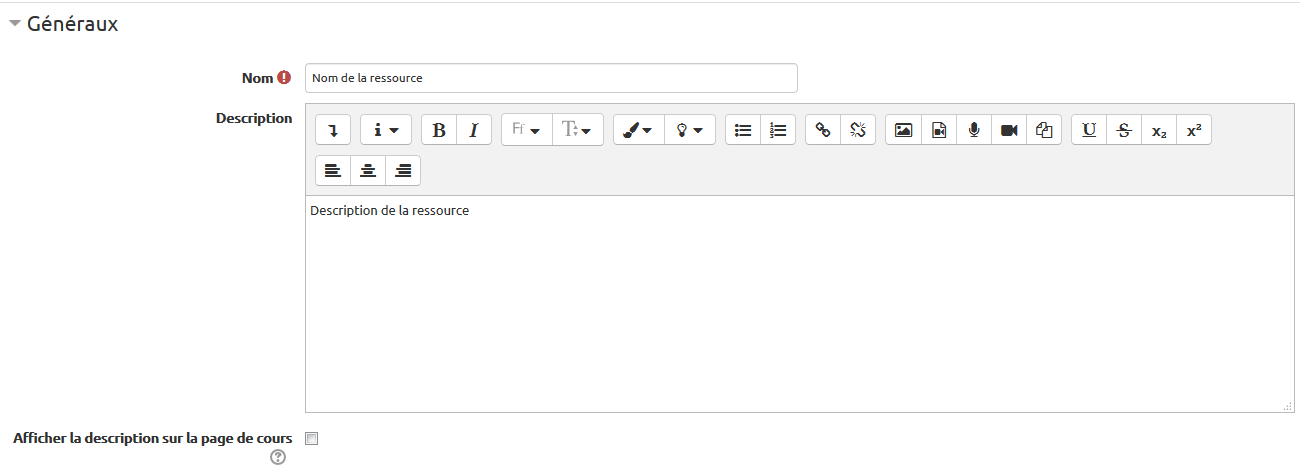Record video with the camera icon
Image resolution: width=1300 pixels, height=473 pixels.
(1008, 130)
